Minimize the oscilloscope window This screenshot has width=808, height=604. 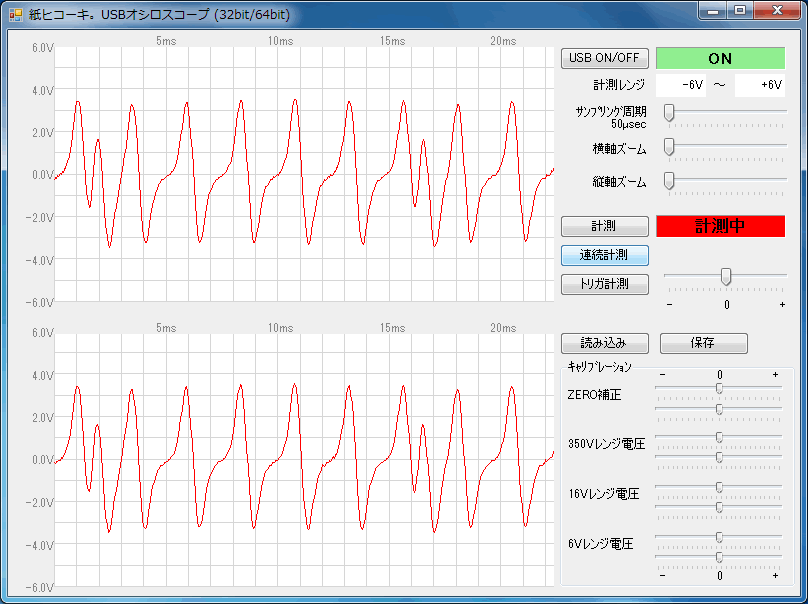[713, 11]
